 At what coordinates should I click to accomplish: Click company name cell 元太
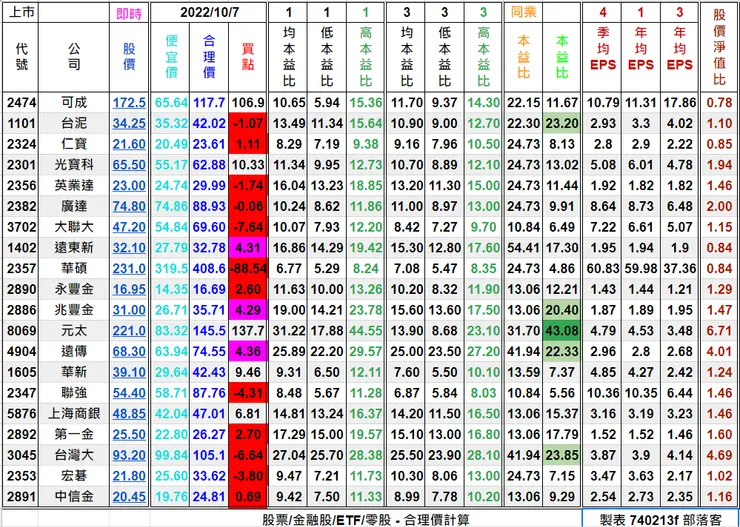pyautogui.click(x=74, y=331)
